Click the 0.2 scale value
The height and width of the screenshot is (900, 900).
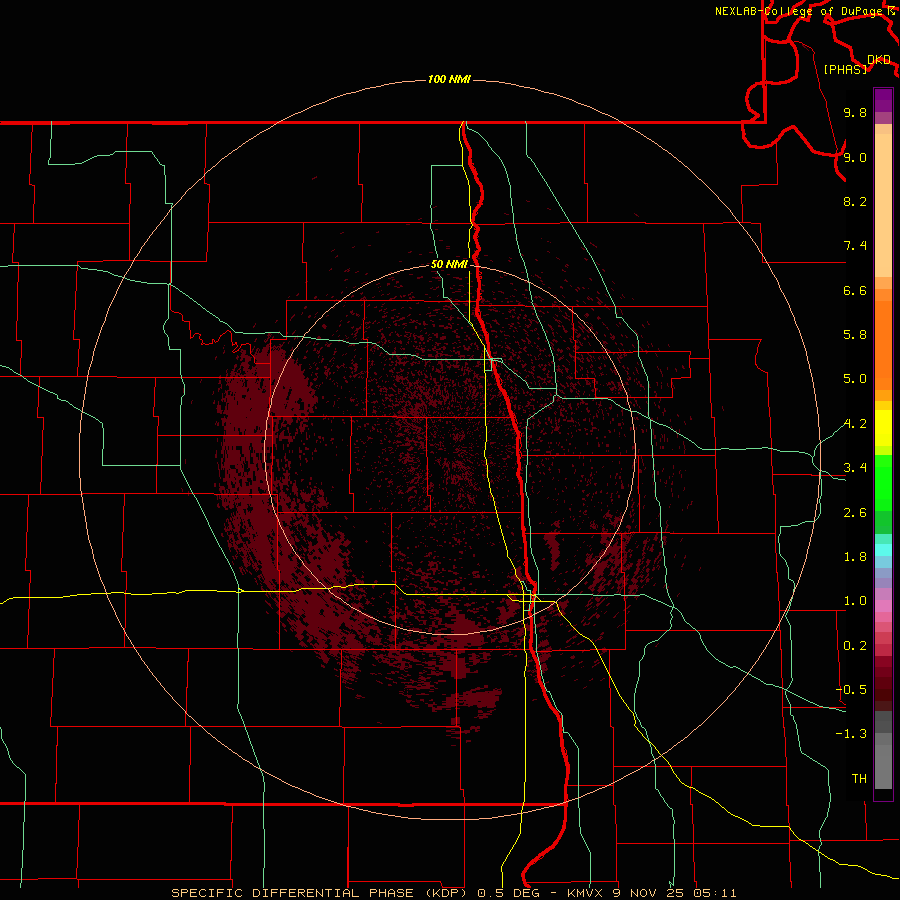click(x=855, y=646)
